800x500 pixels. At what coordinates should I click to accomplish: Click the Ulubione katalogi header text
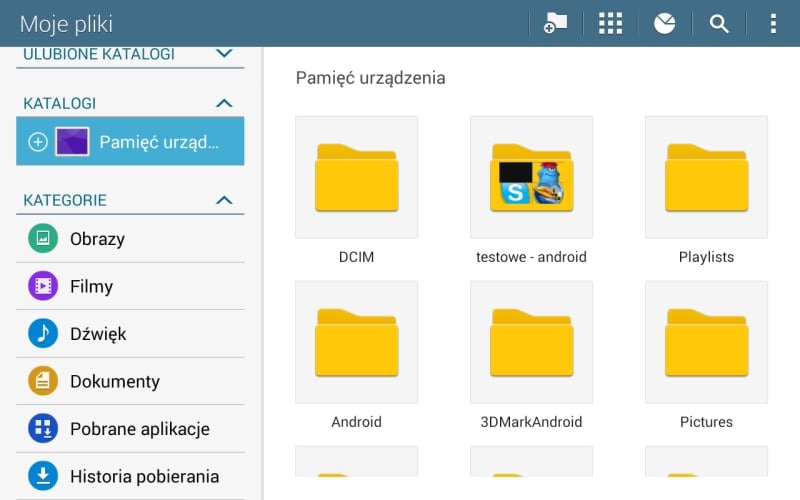click(99, 54)
